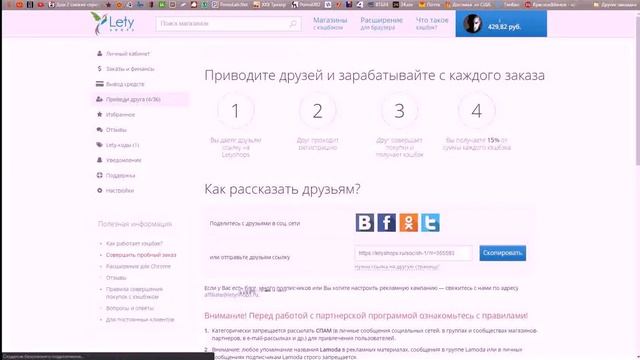Open Уведомления bell icon
The width and height of the screenshot is (640, 360).
coord(99,160)
